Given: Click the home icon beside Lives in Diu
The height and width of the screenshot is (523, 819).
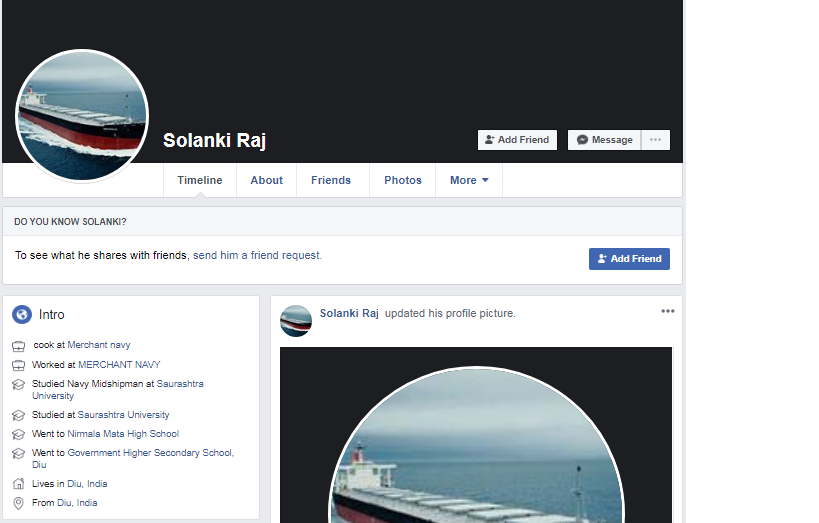Looking at the screenshot, I should coord(18,484).
